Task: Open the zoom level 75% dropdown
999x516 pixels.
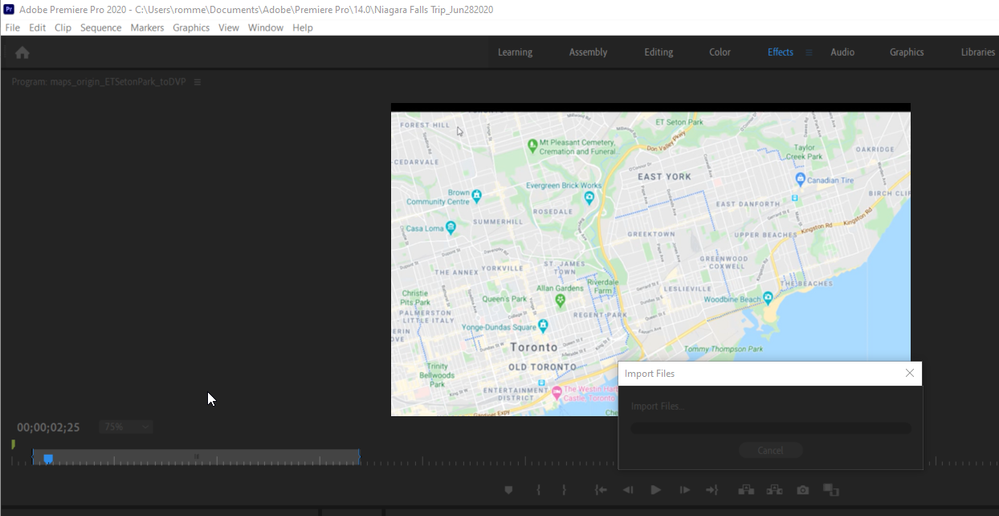Action: pos(126,427)
